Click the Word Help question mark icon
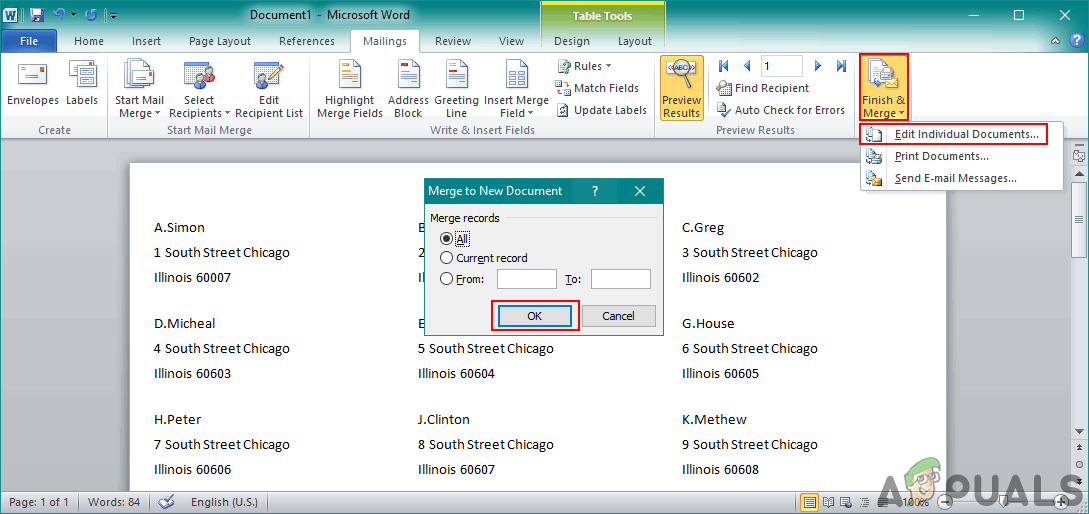Viewport: 1089px width, 514px height. [1075, 41]
